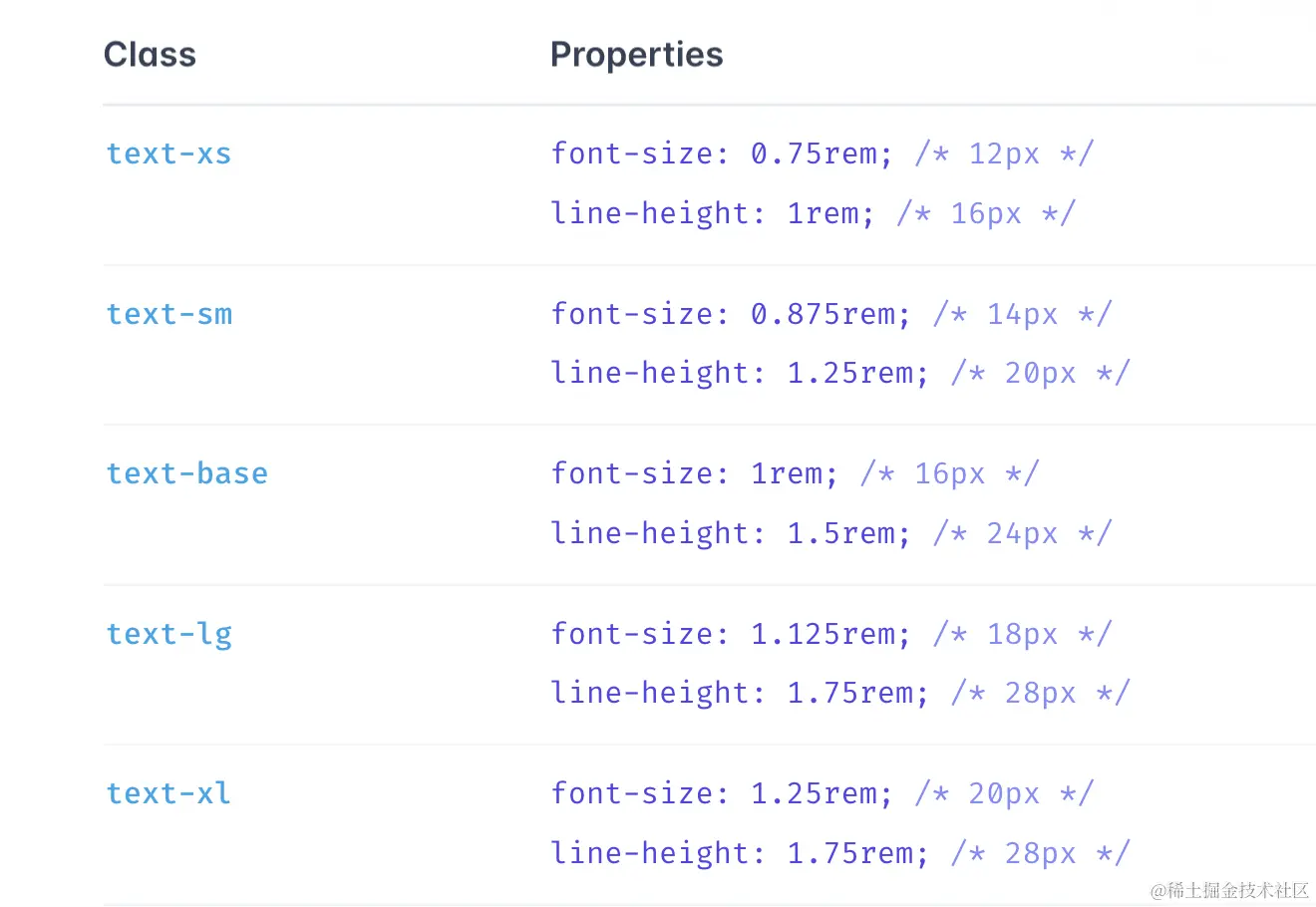Viewport: 1316px width, 907px height.
Task: Click the text-base class name
Action: [x=187, y=473]
